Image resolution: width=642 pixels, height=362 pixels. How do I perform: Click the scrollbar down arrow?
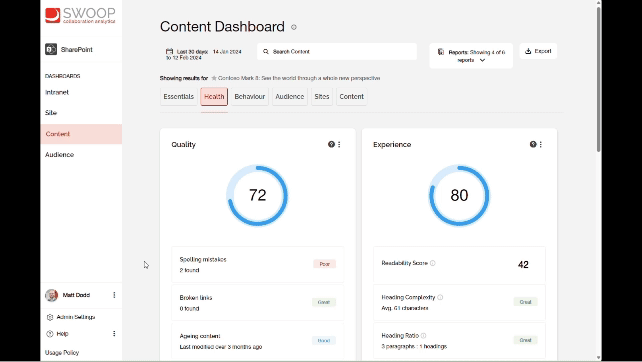tap(599, 358)
